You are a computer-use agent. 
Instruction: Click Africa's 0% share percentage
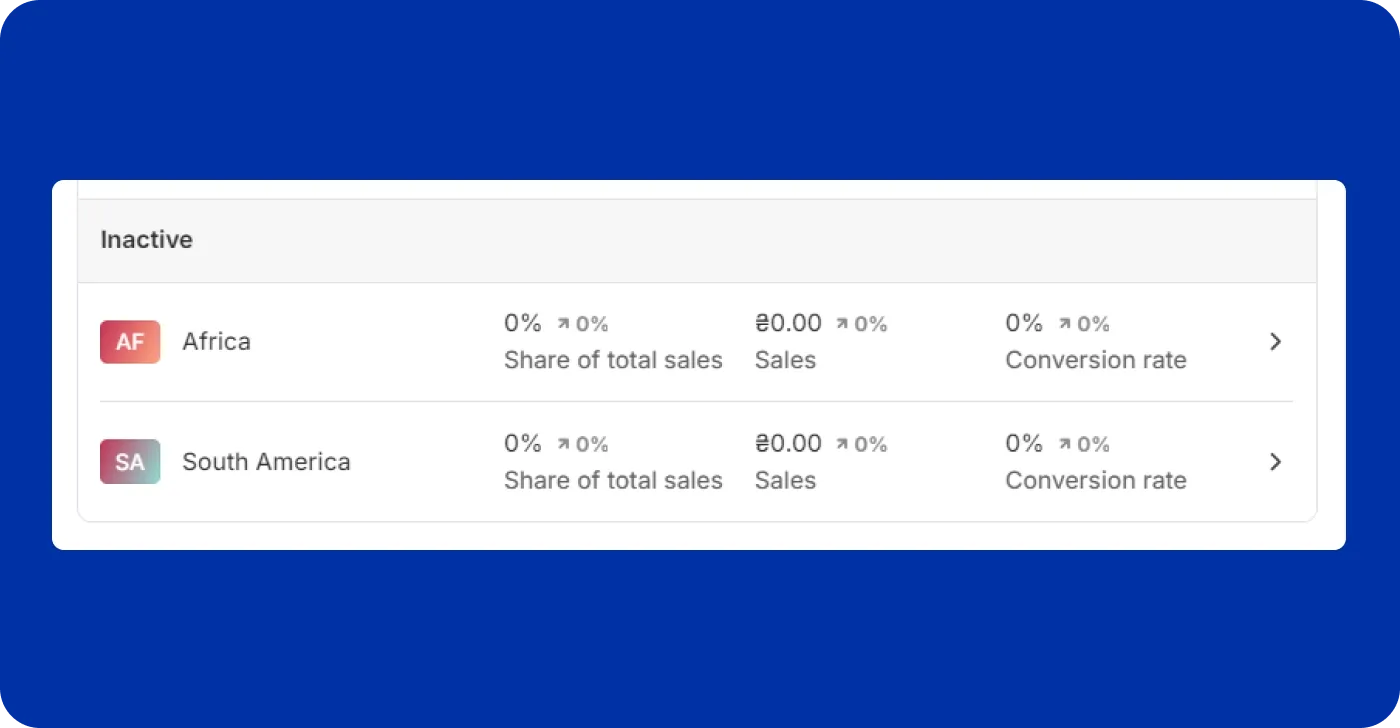point(521,322)
